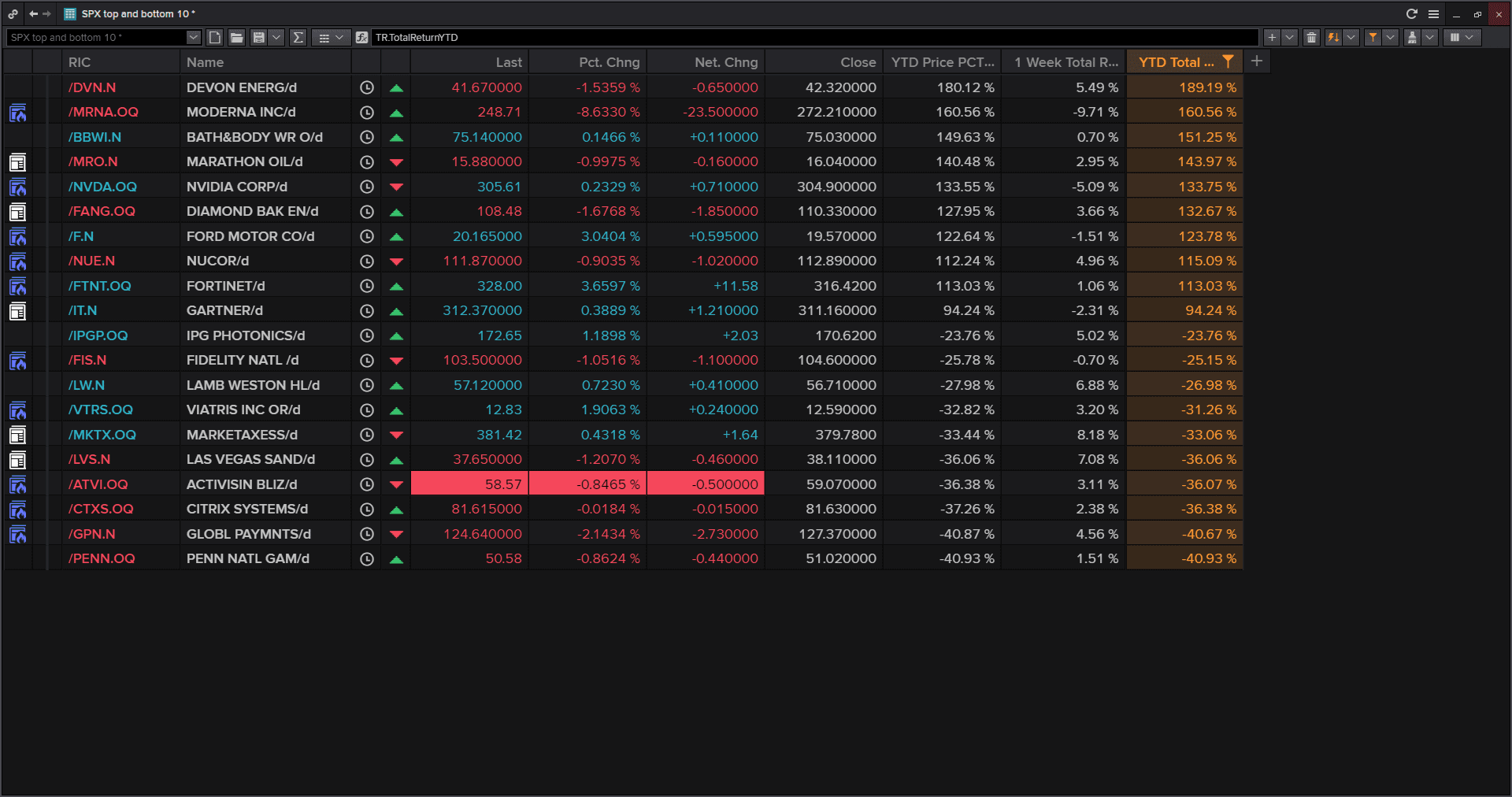
Task: Select the highlighted 58.57 Last cell for ATVI
Action: point(469,484)
